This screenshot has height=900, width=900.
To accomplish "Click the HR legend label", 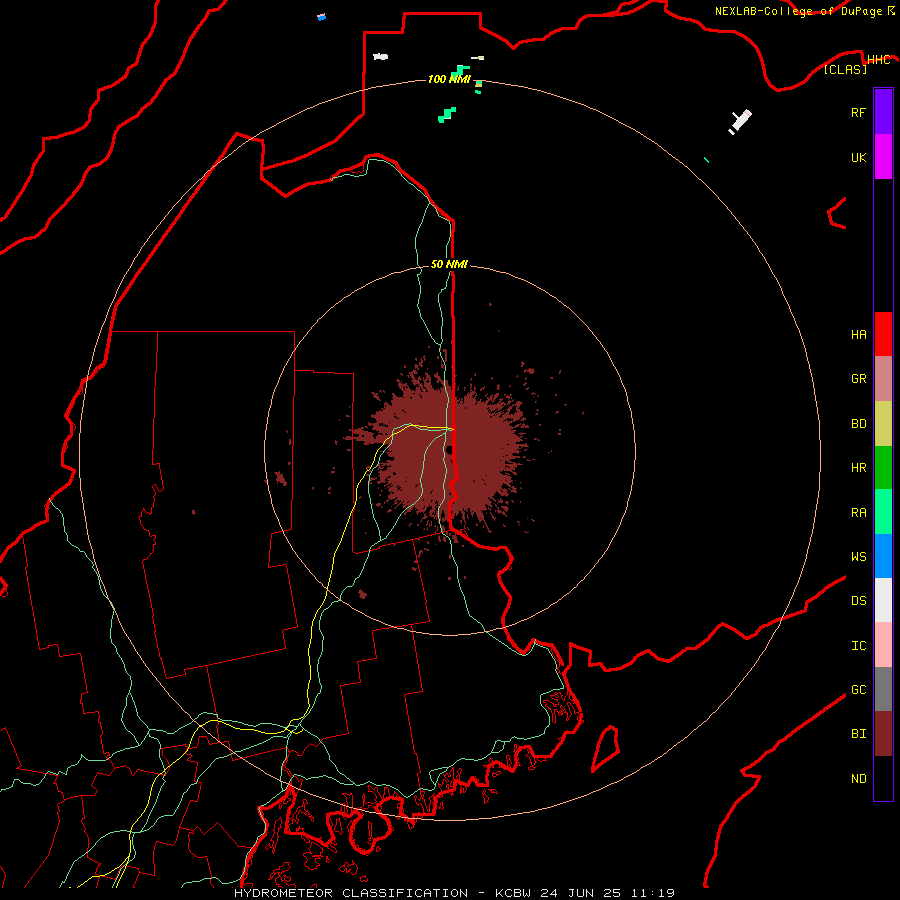I will [x=858, y=468].
